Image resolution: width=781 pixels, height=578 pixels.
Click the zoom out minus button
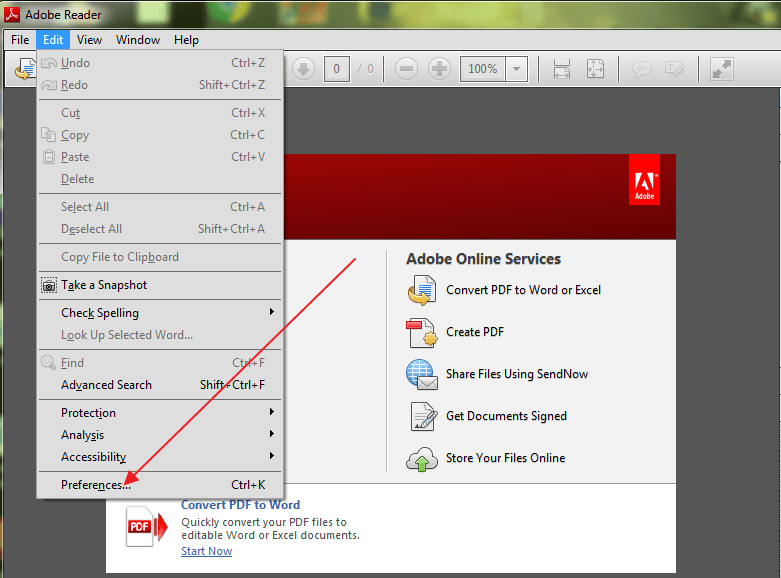click(406, 69)
